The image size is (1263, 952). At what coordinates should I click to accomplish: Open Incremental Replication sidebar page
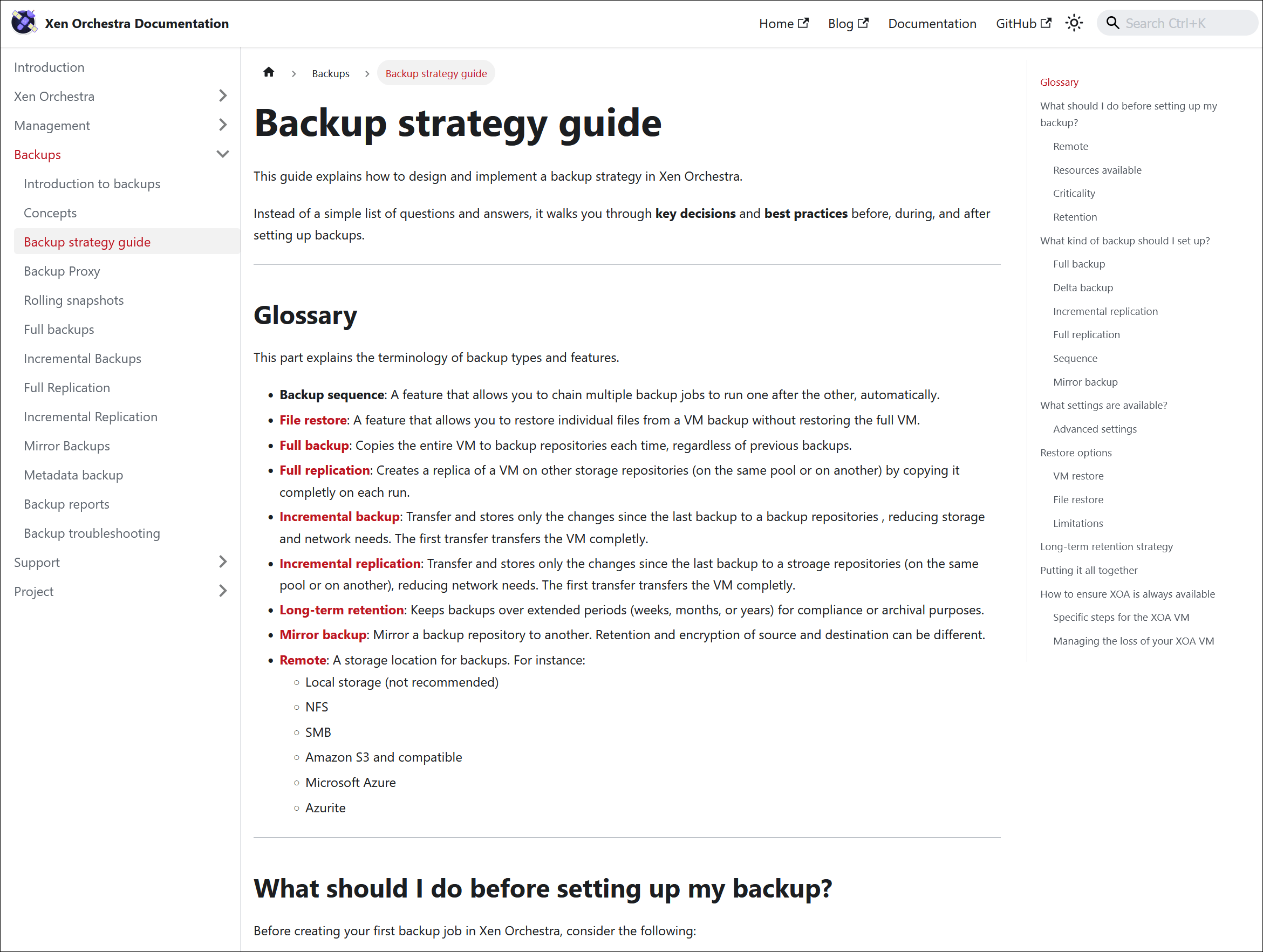(x=90, y=416)
